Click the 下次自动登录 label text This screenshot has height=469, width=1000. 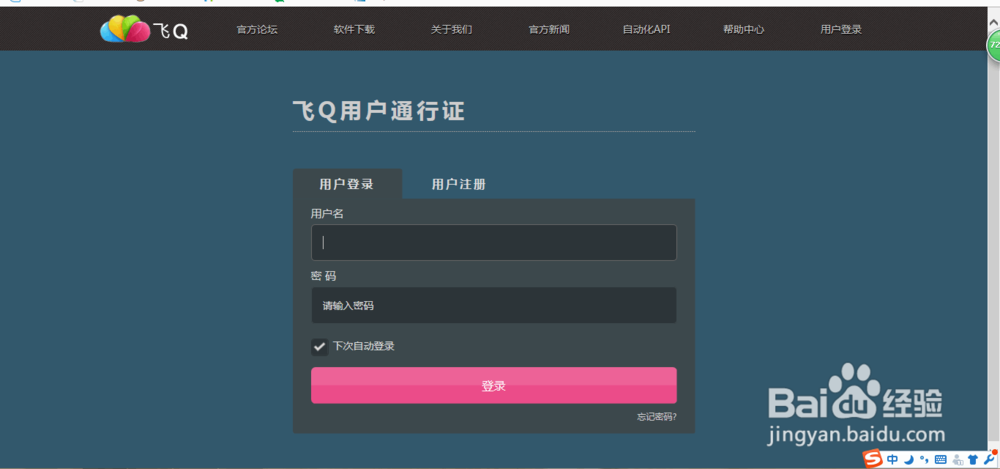tap(364, 346)
